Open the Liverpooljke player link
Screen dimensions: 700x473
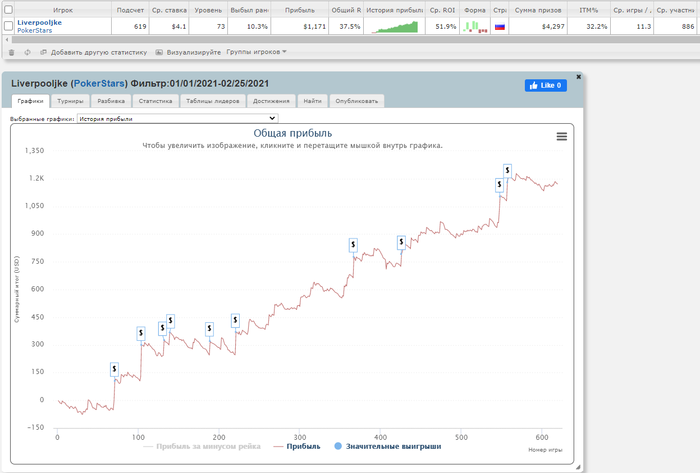[x=39, y=22]
